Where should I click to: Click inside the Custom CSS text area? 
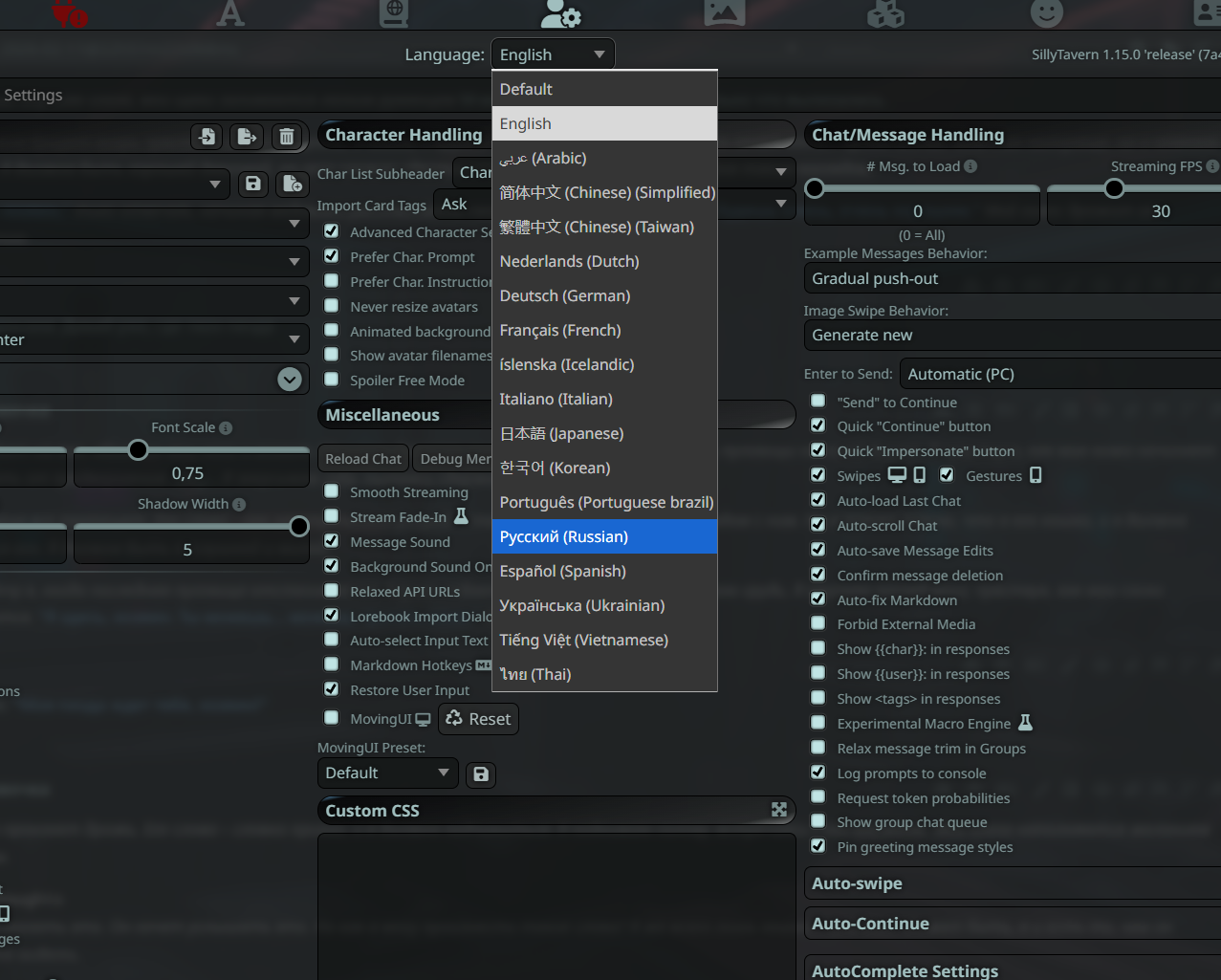tap(556, 906)
